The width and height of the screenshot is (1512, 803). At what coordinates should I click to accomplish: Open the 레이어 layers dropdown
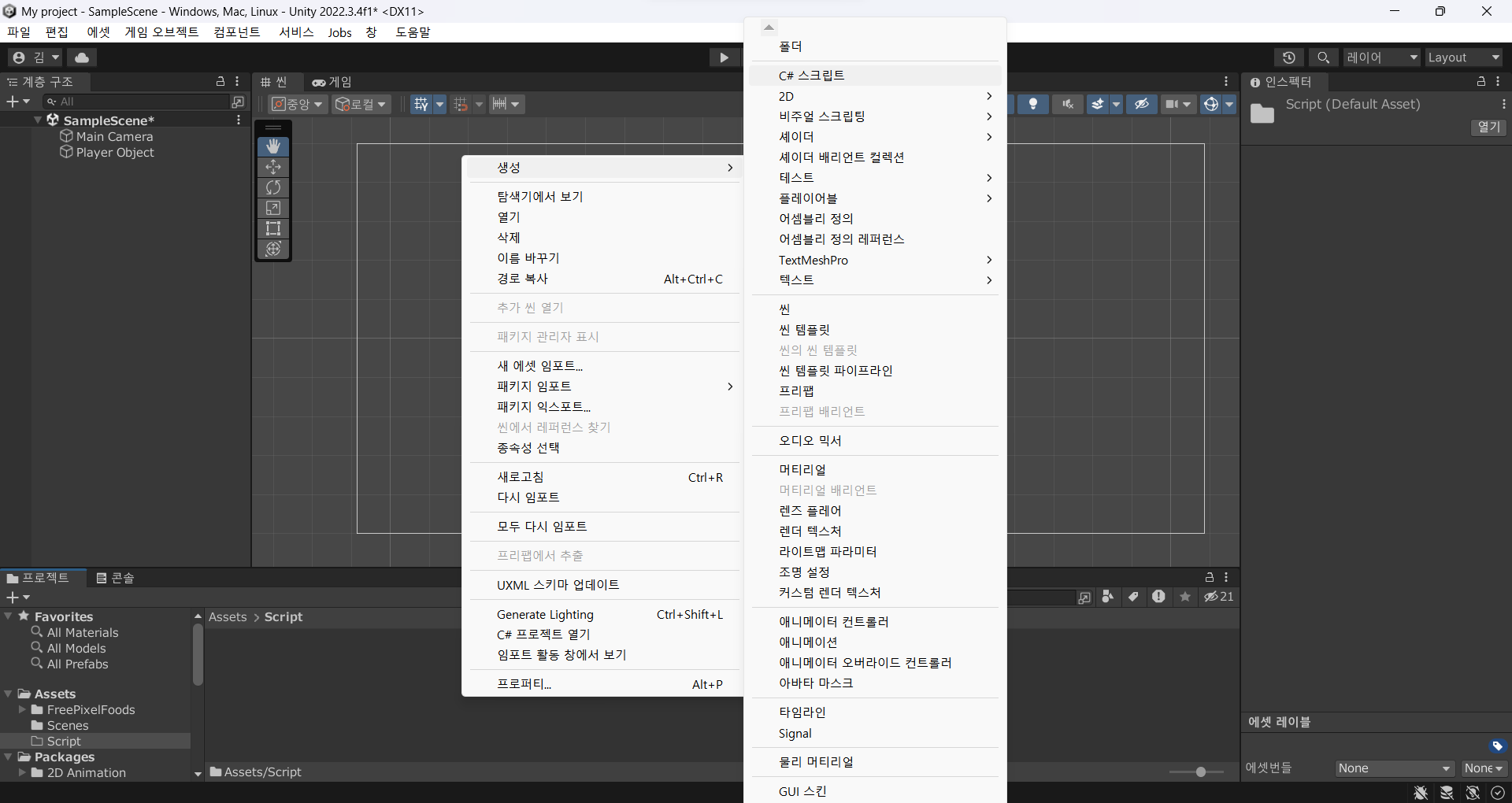(x=1382, y=57)
